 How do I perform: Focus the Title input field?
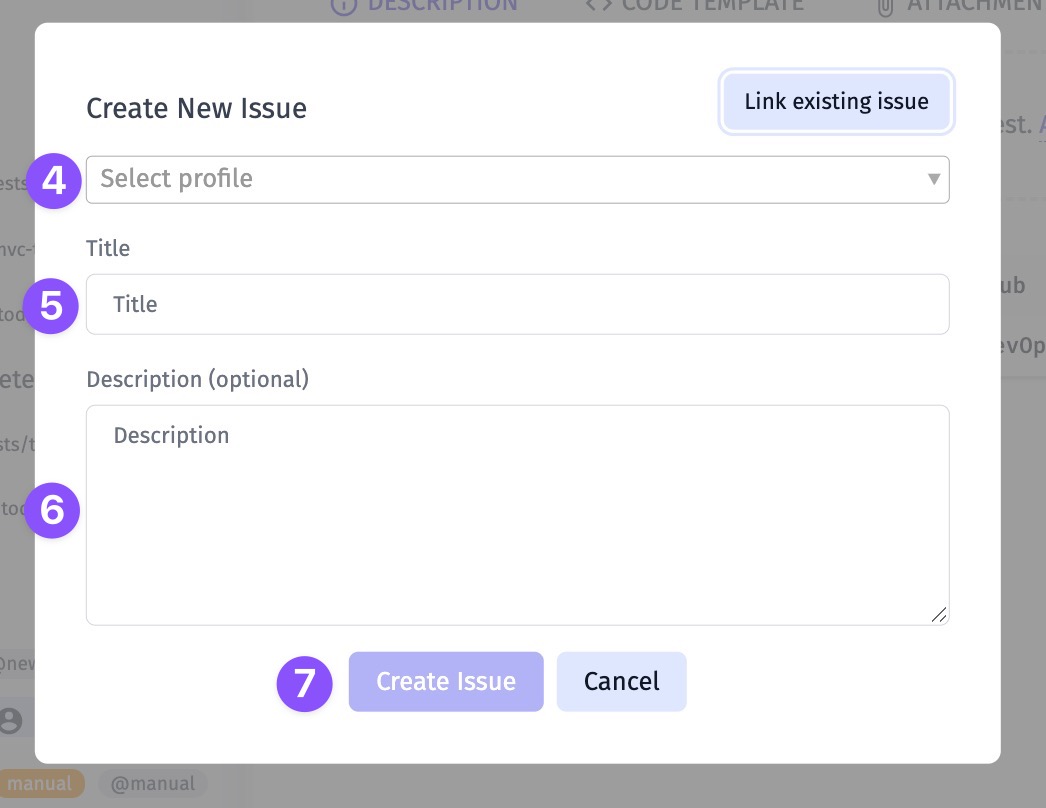(x=517, y=305)
